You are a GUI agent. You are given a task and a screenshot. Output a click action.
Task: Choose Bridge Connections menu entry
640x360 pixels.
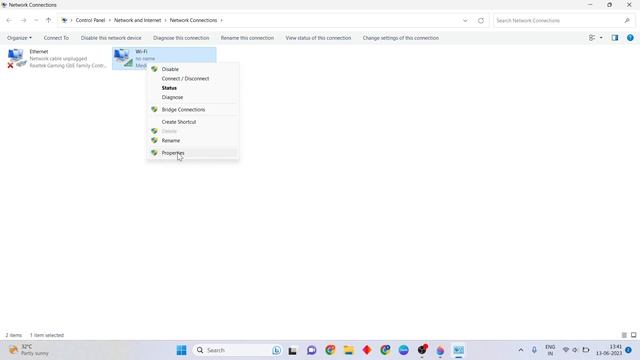pos(193,109)
